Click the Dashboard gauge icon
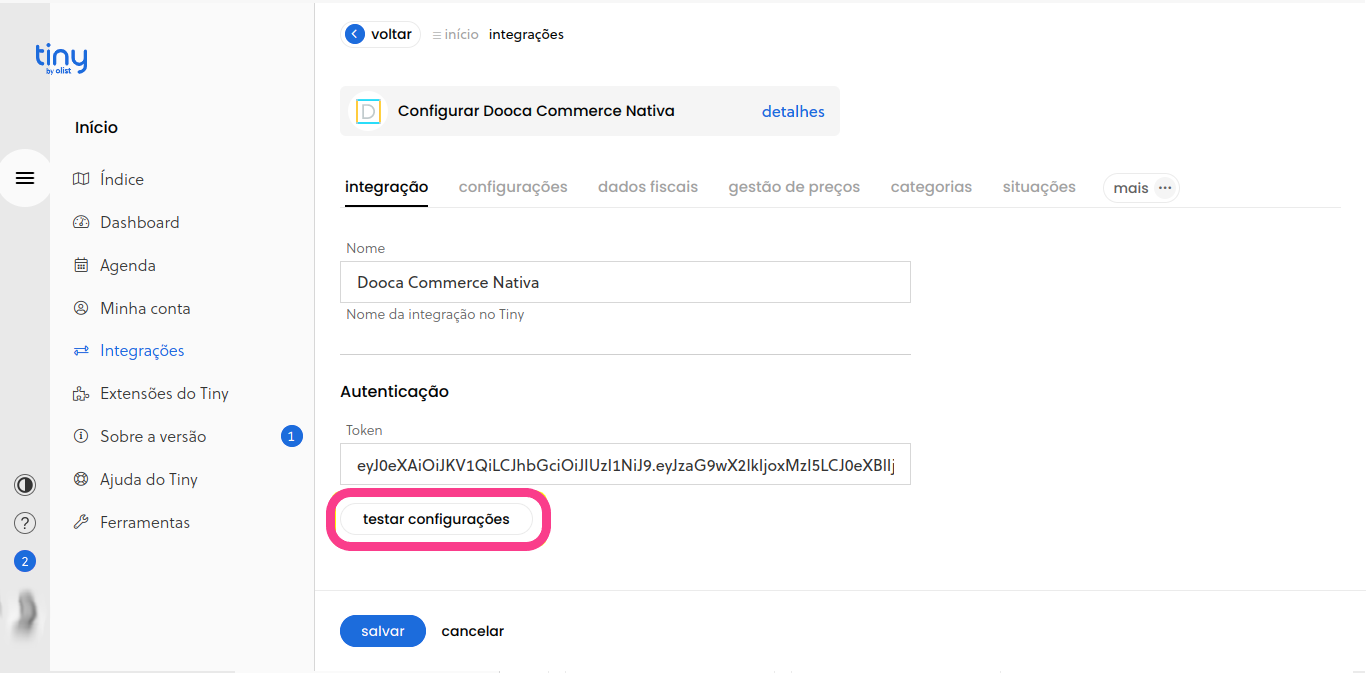The width and height of the screenshot is (1366, 673). [81, 222]
